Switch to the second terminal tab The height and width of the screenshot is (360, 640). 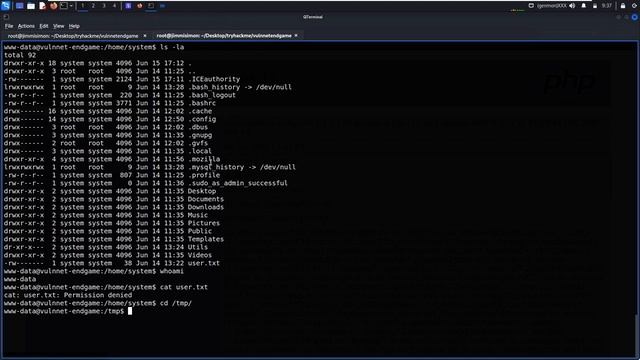tap(224, 36)
